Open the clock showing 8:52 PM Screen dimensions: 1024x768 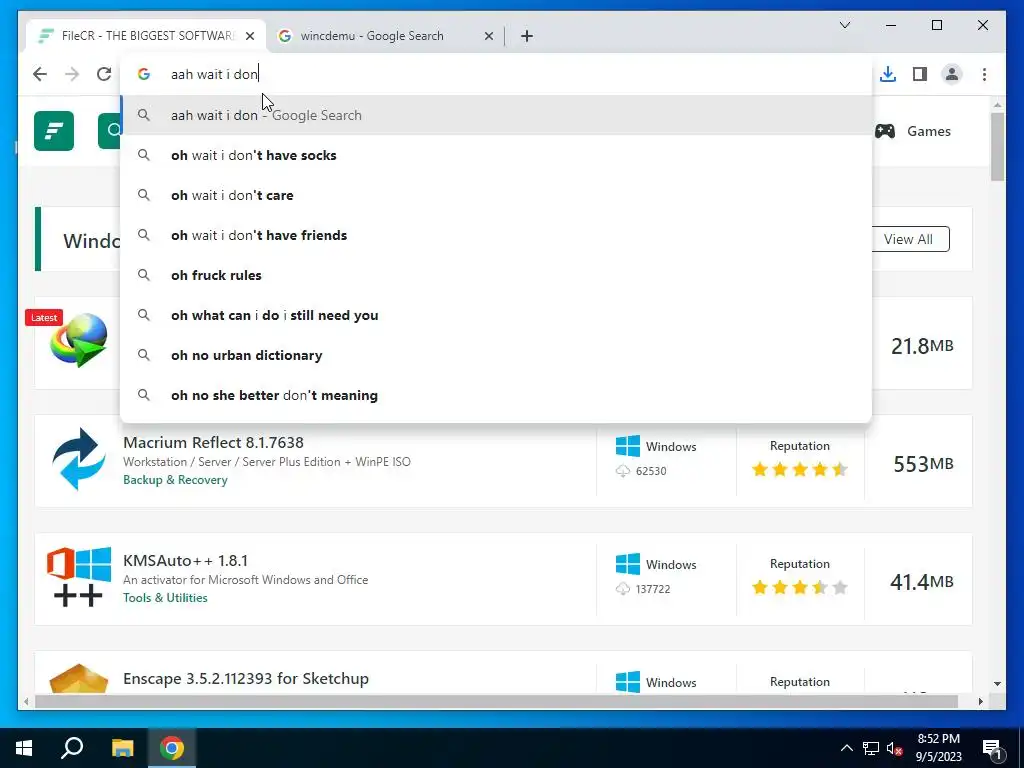[938, 748]
